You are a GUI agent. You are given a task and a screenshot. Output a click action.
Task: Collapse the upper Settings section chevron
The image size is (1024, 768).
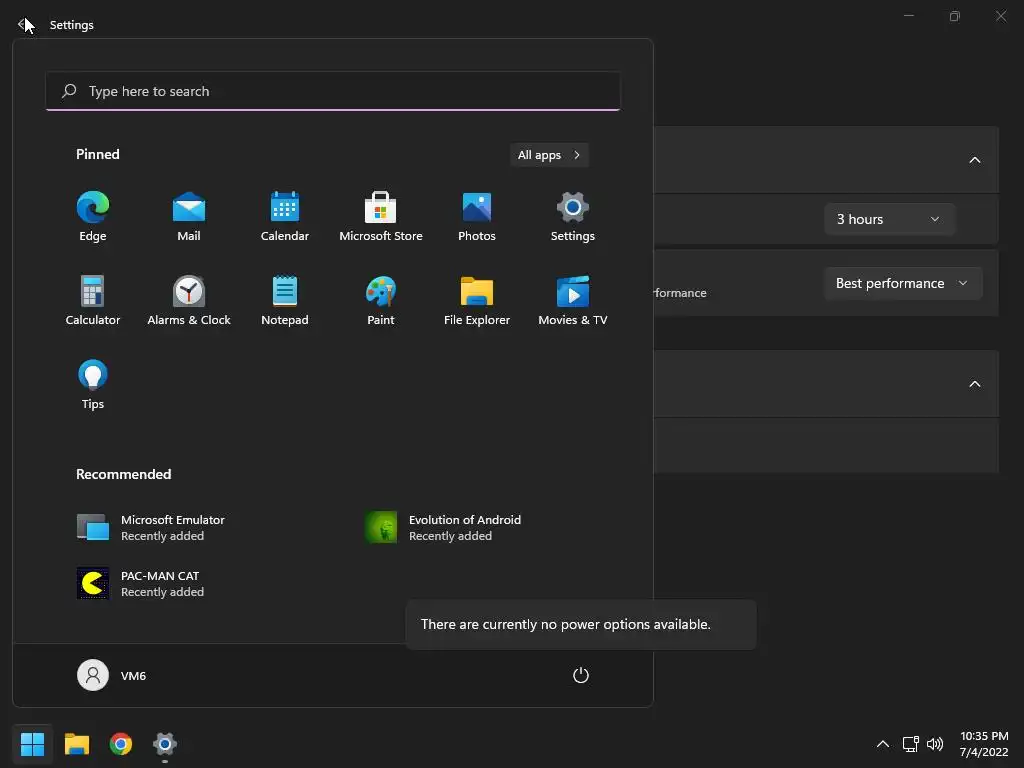(974, 160)
